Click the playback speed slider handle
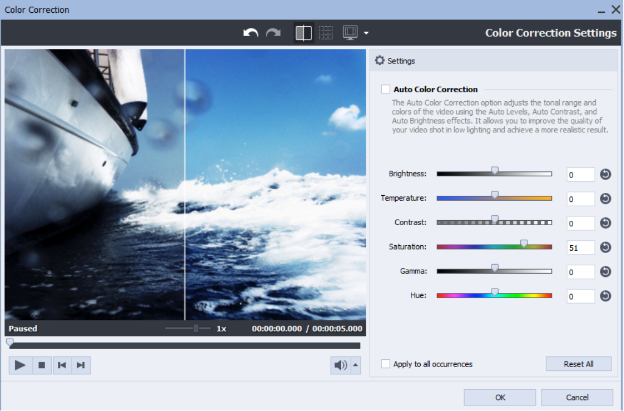Image resolution: width=624 pixels, height=411 pixels. click(x=196, y=328)
